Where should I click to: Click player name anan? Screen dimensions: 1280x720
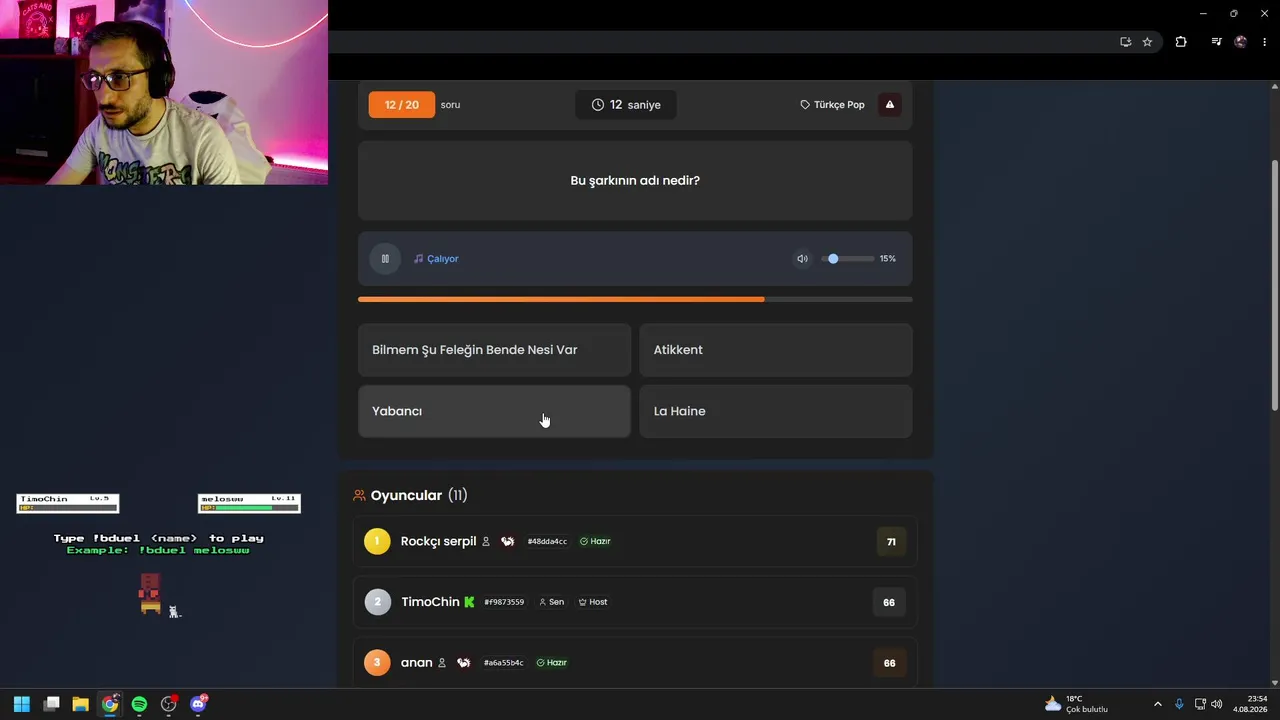417,662
